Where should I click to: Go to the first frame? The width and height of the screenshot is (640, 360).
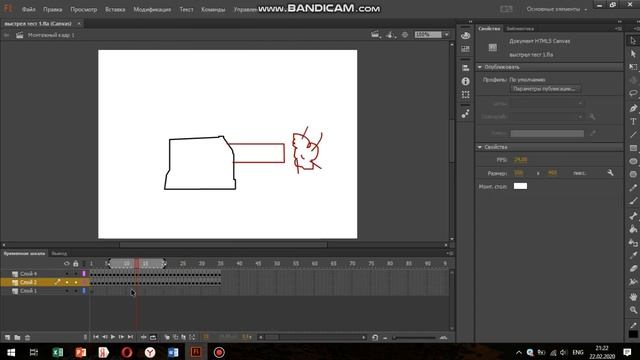pos(96,337)
